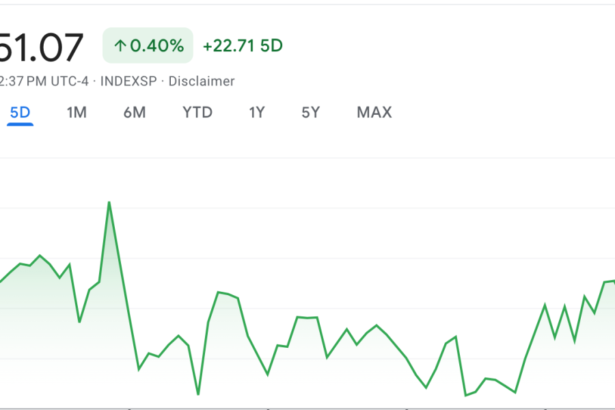Click the blue underline beneath 5D tab
This screenshot has height=410, width=615.
tap(20, 124)
